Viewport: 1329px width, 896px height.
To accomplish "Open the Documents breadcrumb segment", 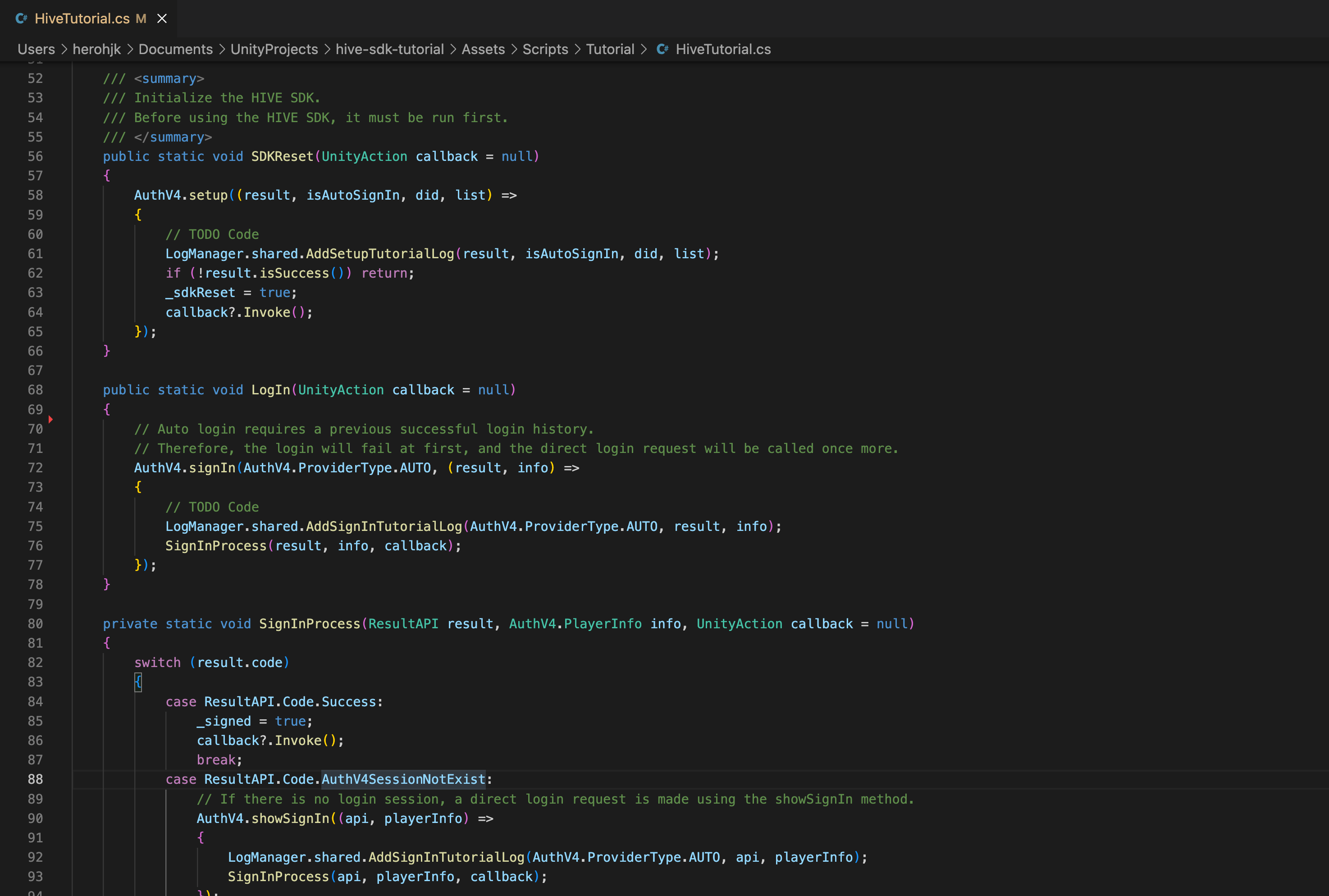I will (175, 49).
